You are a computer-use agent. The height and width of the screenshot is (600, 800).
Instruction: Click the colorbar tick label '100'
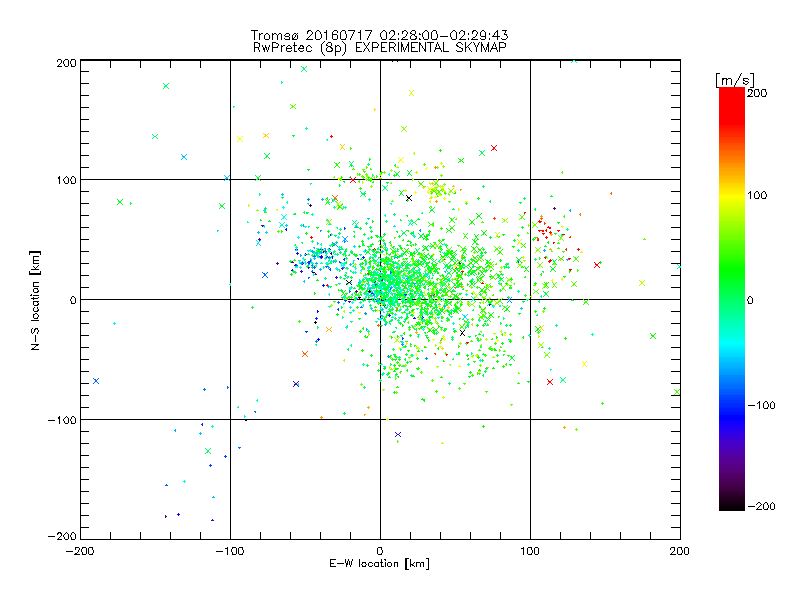757,195
